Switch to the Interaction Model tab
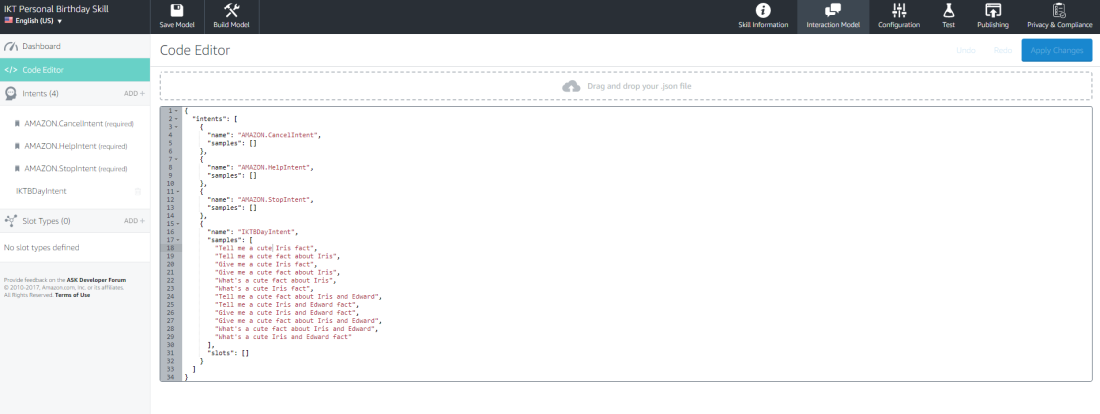 pos(833,17)
